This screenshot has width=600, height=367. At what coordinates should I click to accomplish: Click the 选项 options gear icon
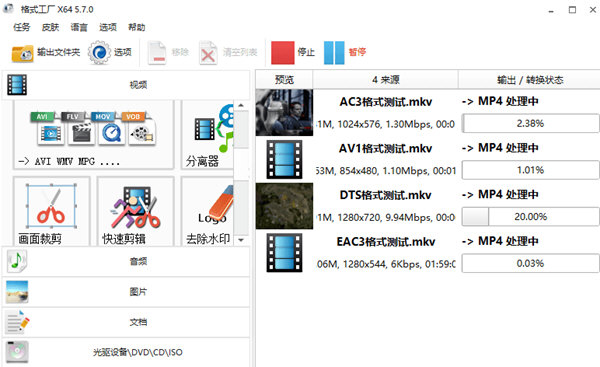pos(99,52)
